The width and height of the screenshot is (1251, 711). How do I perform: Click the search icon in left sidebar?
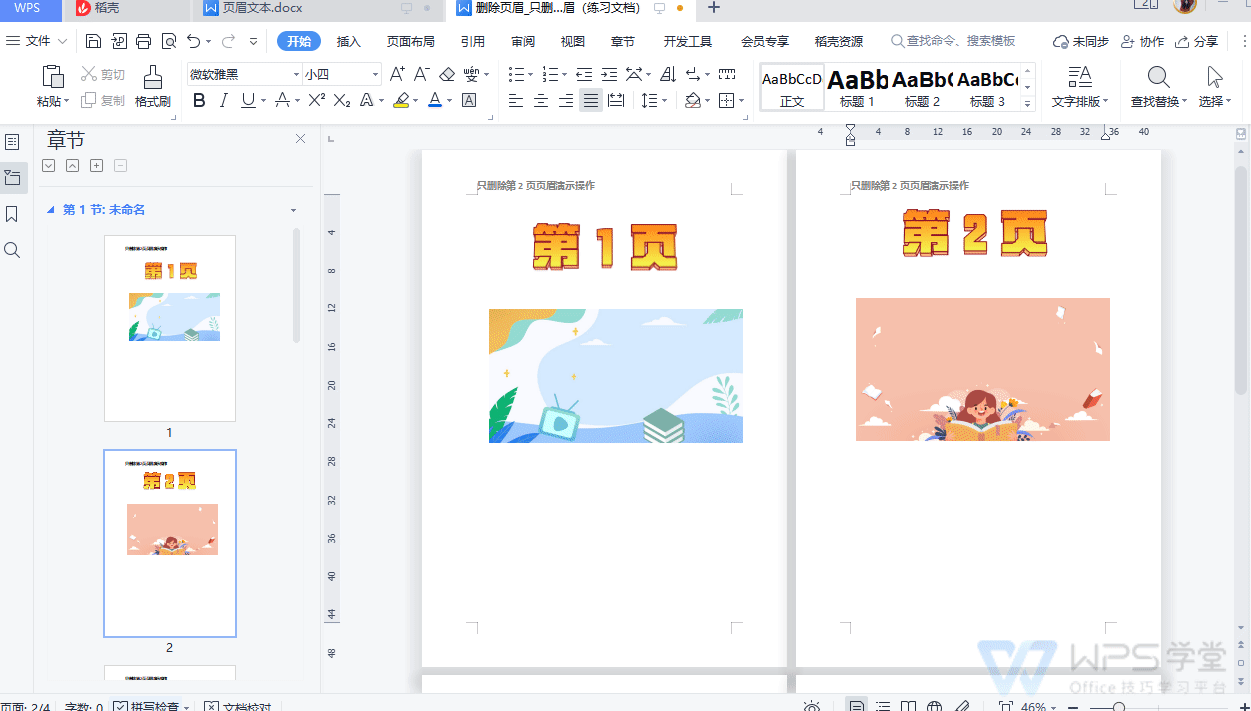pos(12,250)
